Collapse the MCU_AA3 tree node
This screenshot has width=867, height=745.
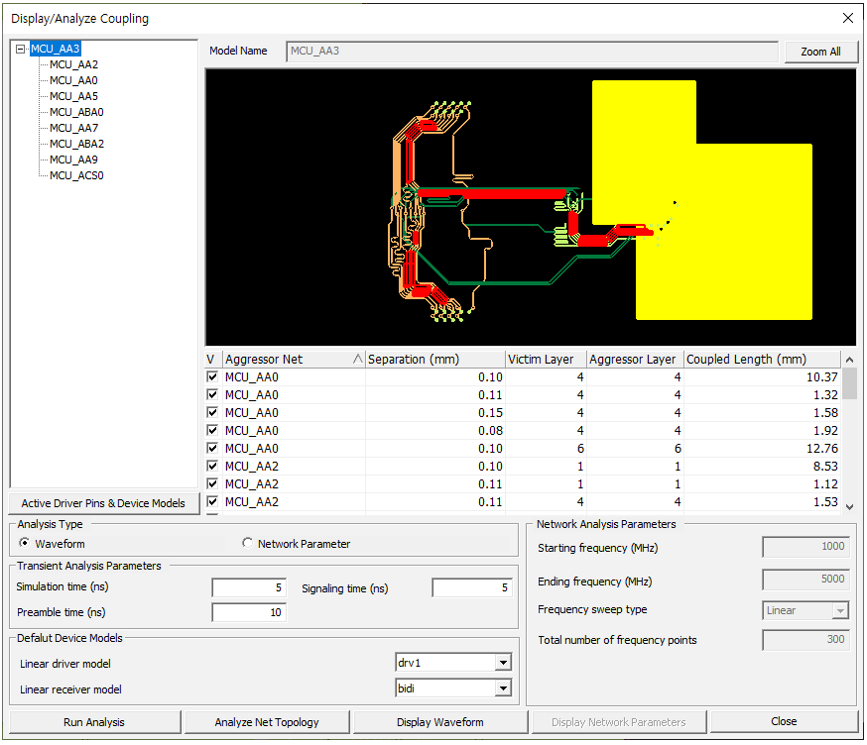(x=22, y=49)
